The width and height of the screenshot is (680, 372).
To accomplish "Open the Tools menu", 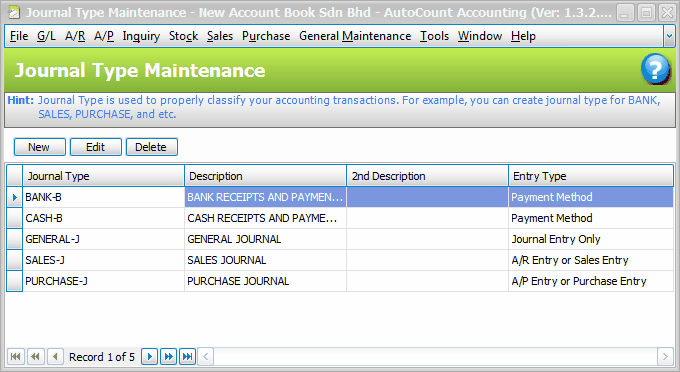I will pos(435,36).
